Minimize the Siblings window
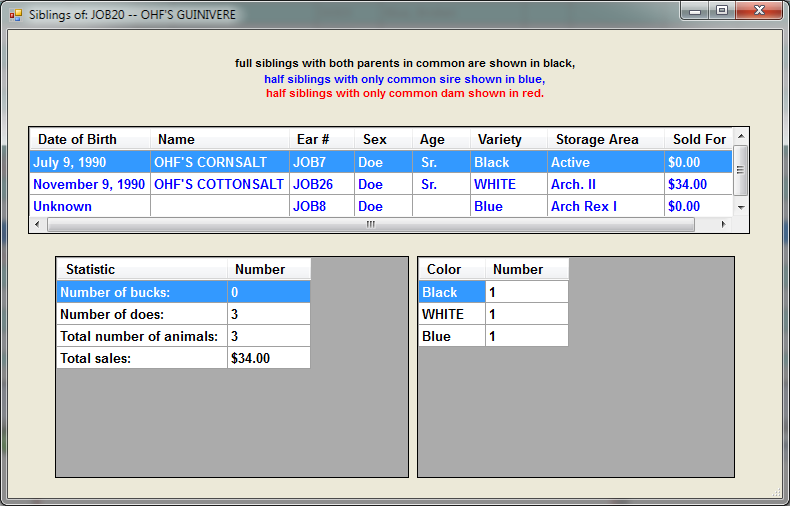790x506 pixels. click(x=696, y=11)
